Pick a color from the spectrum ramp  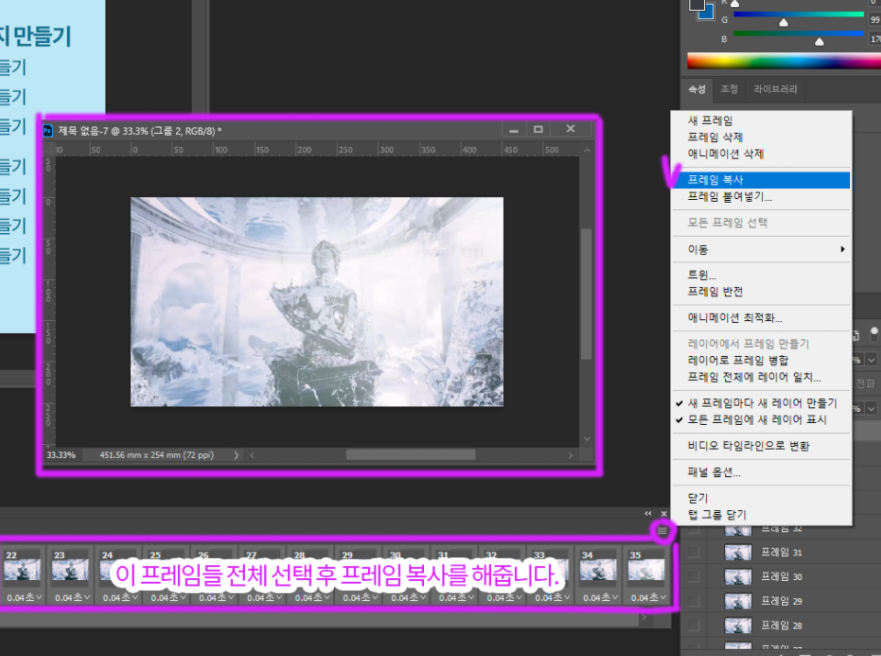[784, 61]
